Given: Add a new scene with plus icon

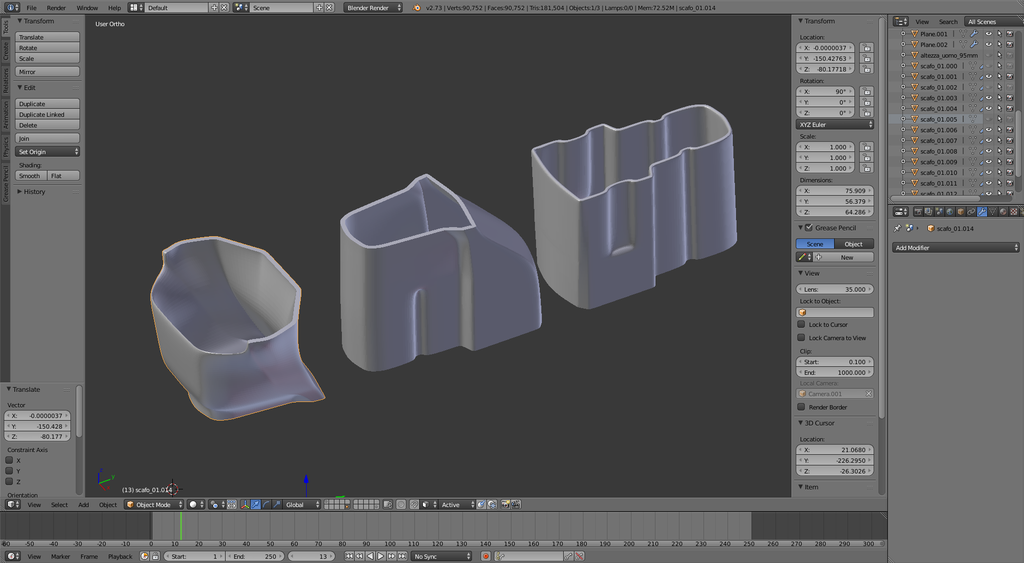Looking at the screenshot, I should (319, 8).
